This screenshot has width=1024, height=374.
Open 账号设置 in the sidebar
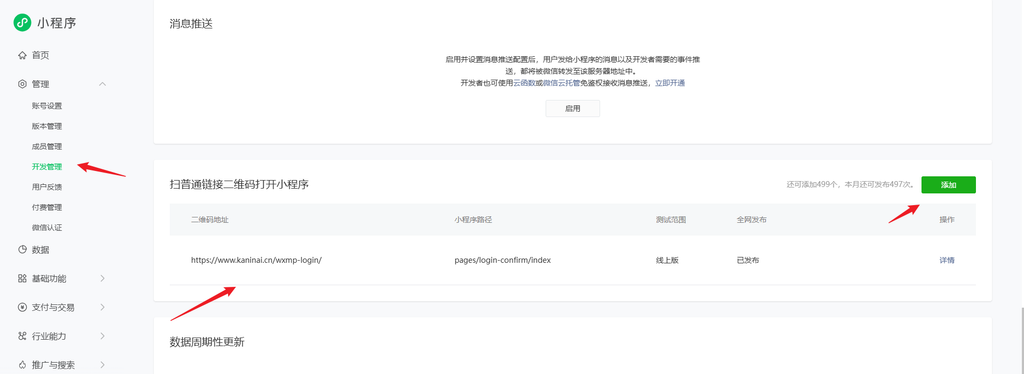[x=47, y=106]
